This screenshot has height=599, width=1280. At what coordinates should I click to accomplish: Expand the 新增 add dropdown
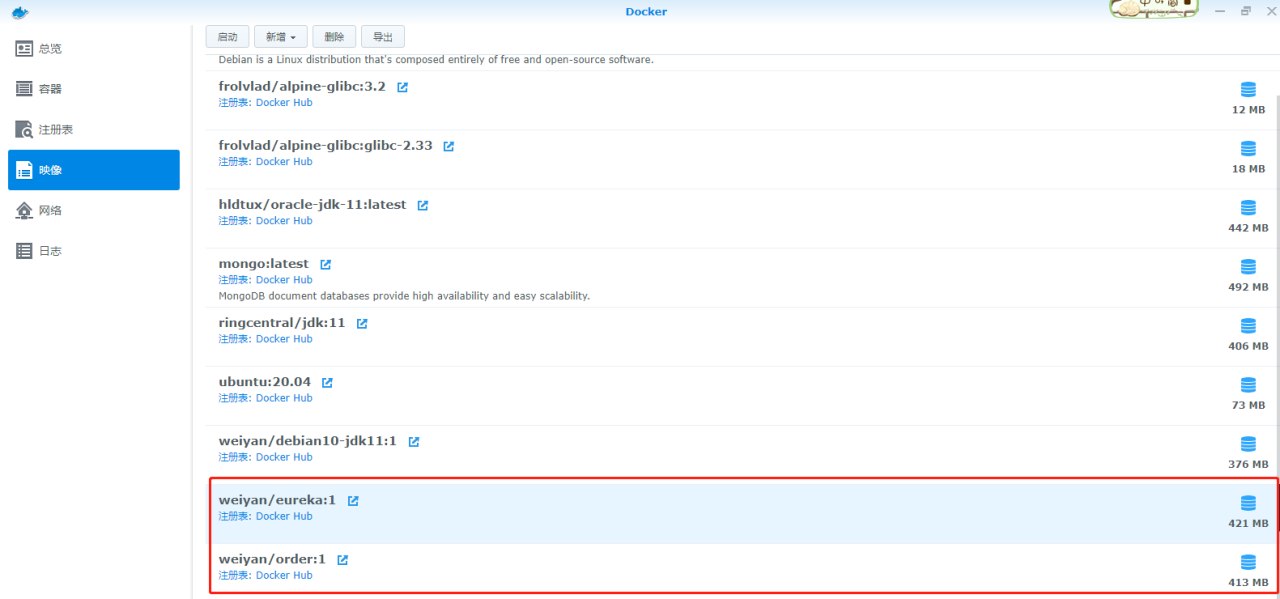[x=281, y=37]
